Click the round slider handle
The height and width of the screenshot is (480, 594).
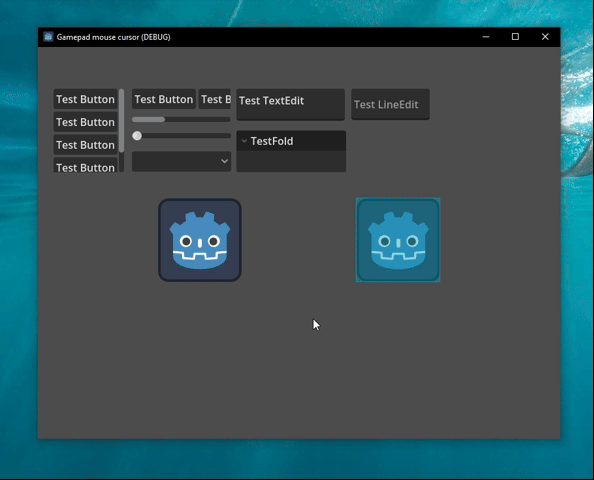click(x=137, y=136)
